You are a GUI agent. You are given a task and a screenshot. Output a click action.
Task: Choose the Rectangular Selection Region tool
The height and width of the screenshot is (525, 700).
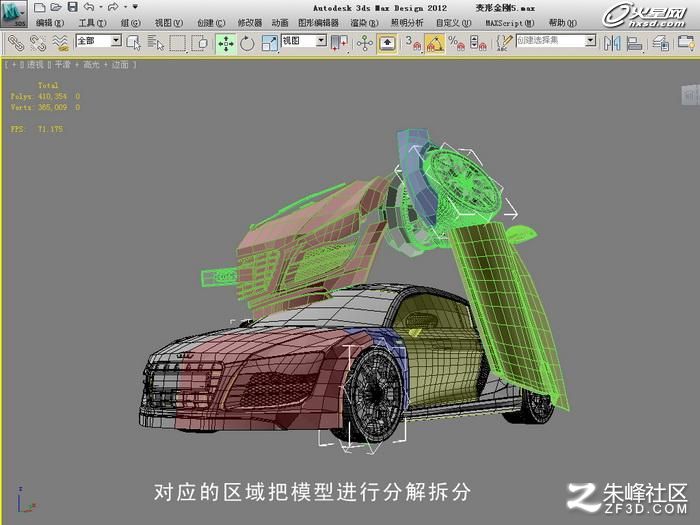tap(178, 43)
